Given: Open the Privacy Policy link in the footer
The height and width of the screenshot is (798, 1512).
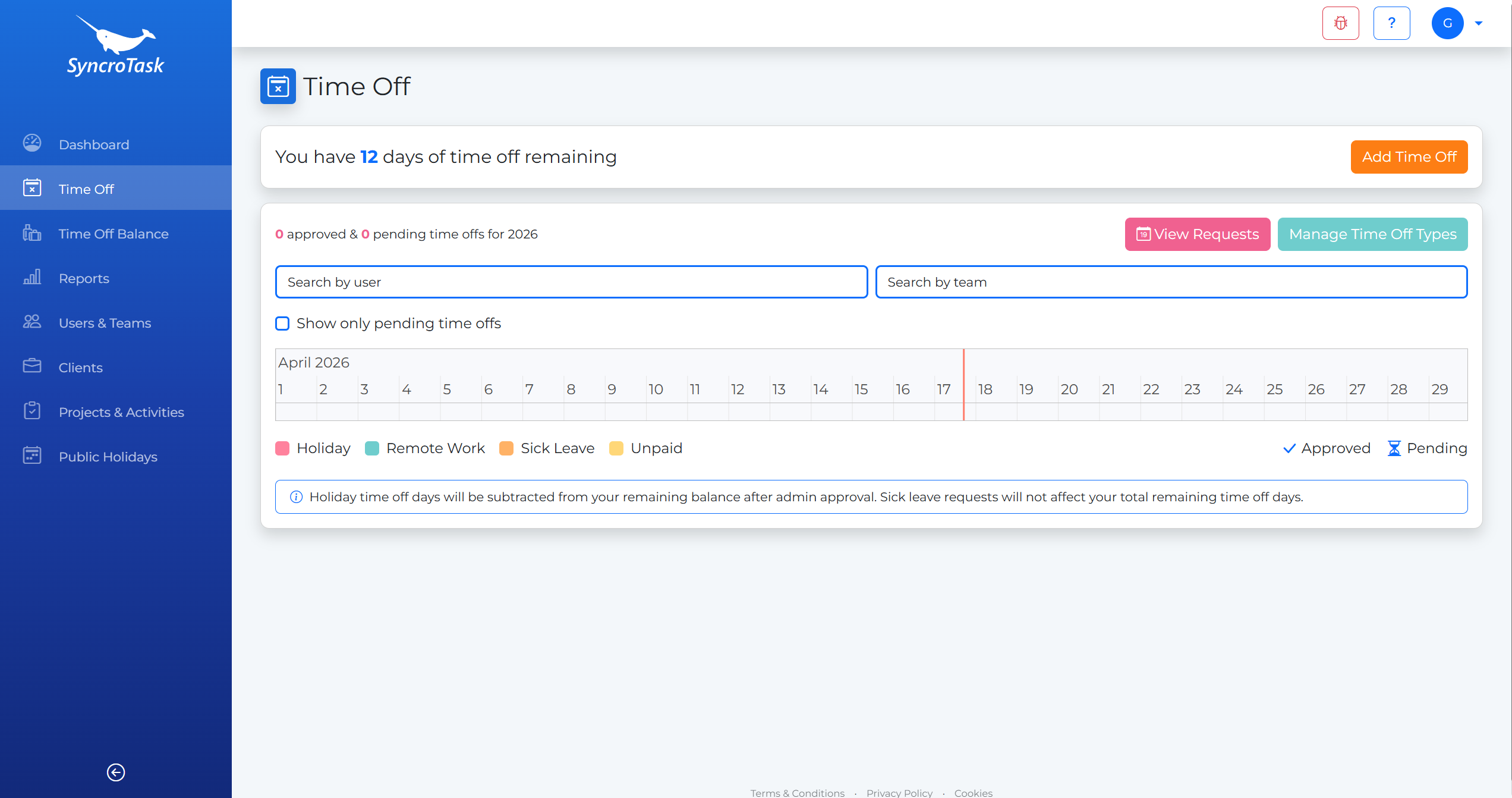Looking at the screenshot, I should [899, 793].
